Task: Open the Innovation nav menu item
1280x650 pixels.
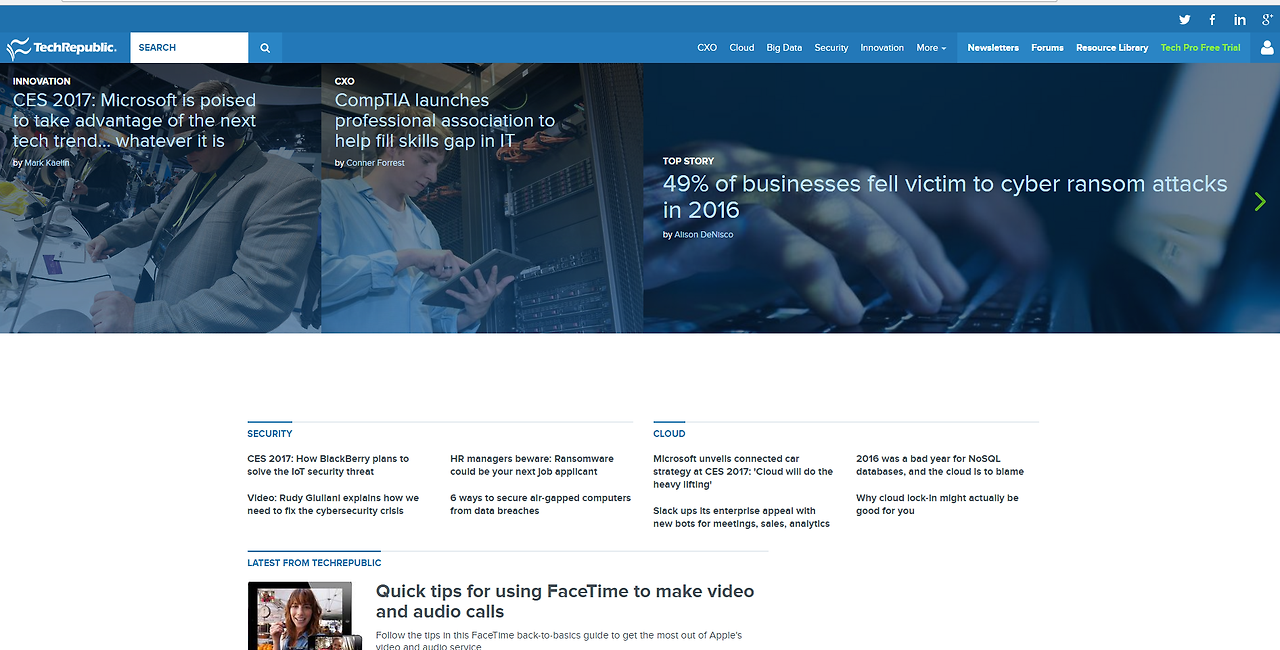Action: click(x=882, y=47)
